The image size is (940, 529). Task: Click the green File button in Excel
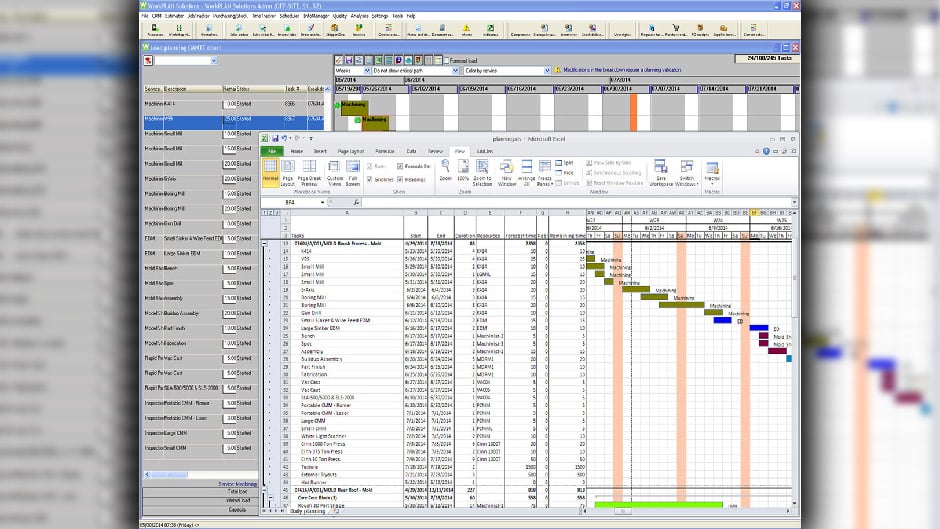(271, 151)
